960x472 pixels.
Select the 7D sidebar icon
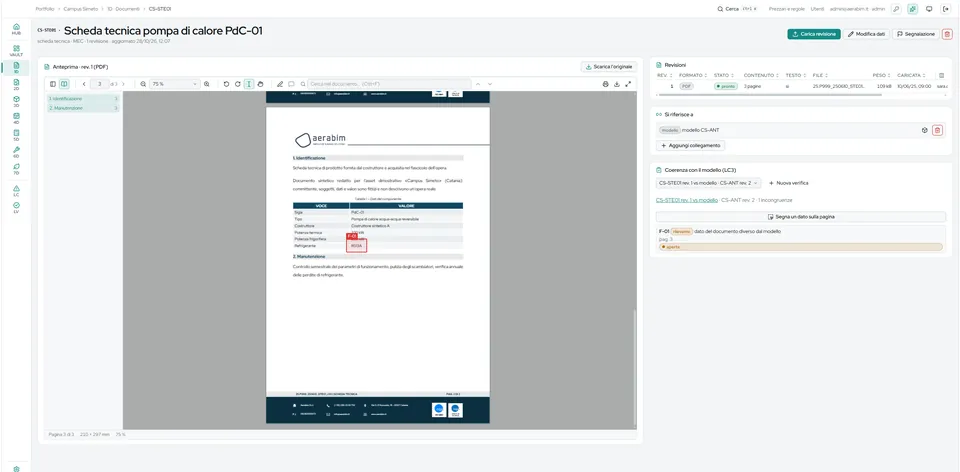click(16, 168)
